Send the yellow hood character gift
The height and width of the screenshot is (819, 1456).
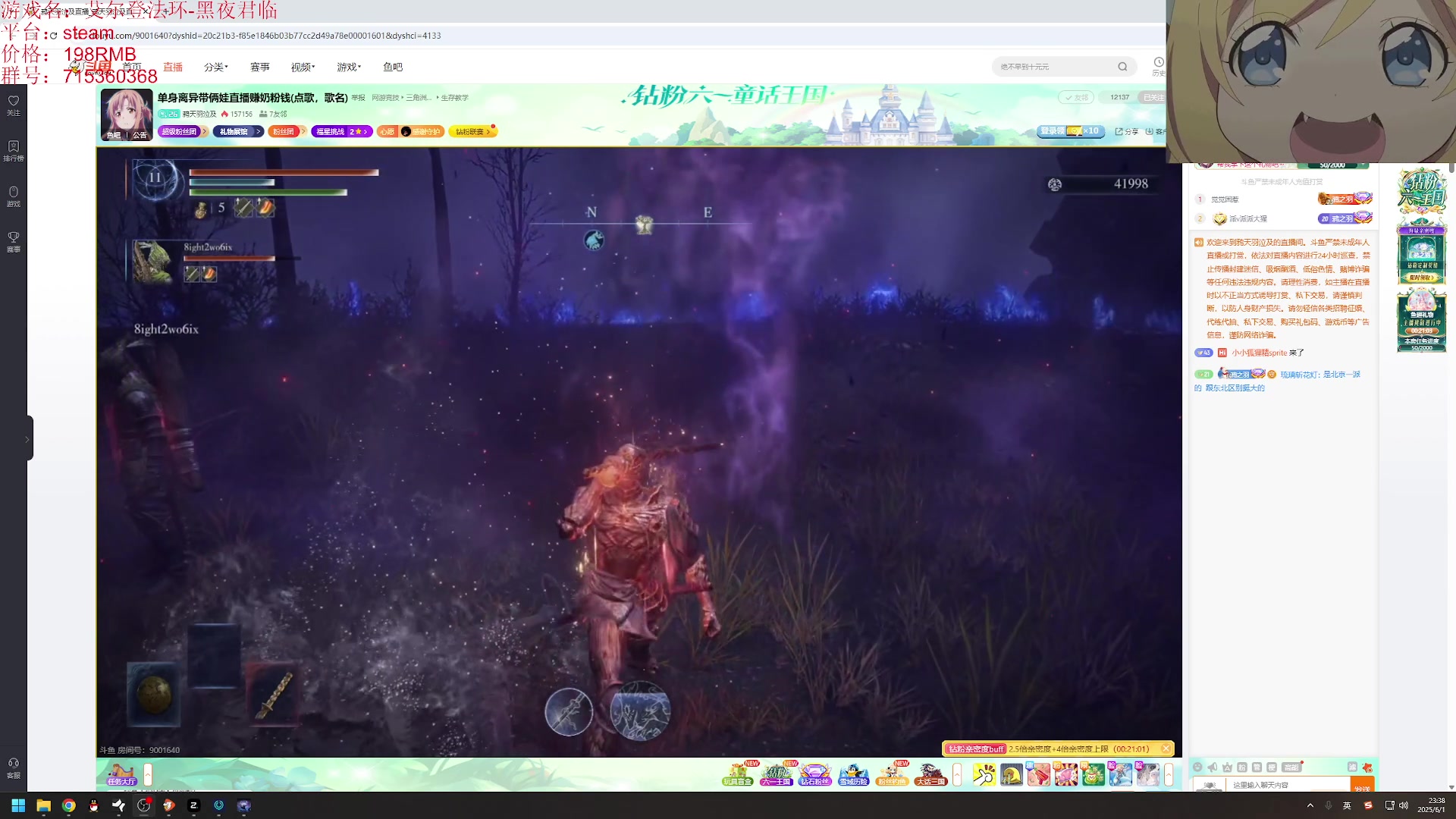click(1012, 774)
